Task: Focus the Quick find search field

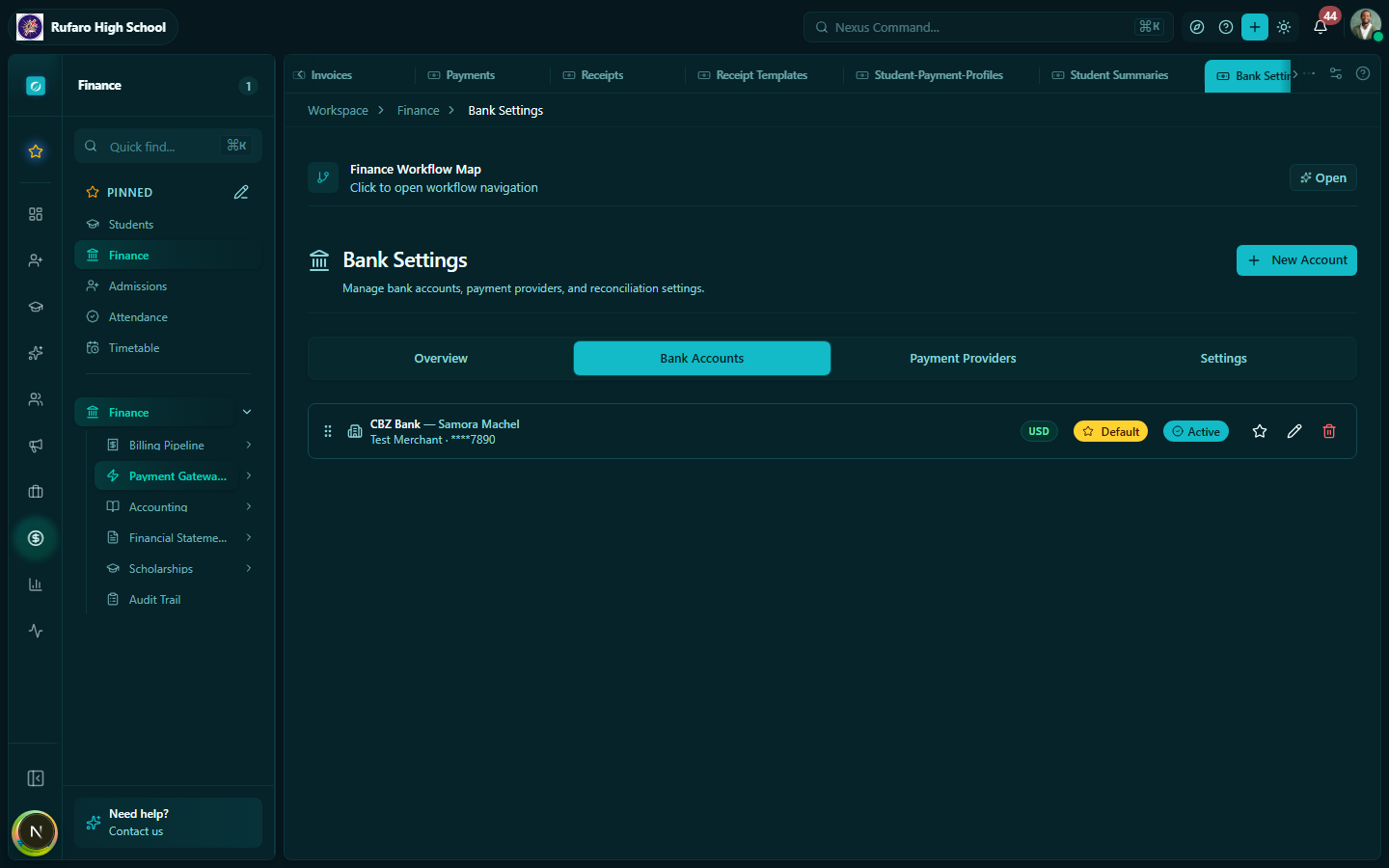Action: pos(168,146)
